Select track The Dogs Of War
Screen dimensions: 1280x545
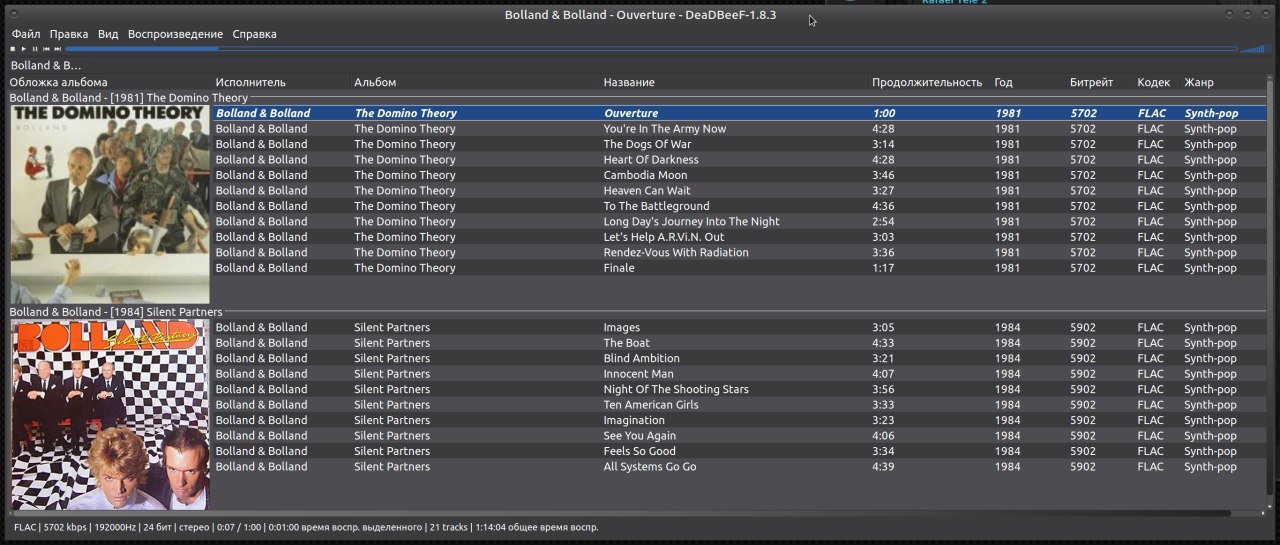click(x=740, y=144)
